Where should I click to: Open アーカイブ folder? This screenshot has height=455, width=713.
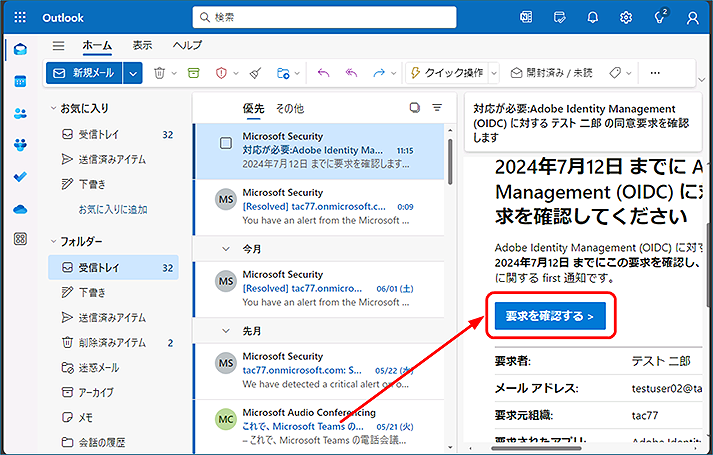pyautogui.click(x=113, y=392)
